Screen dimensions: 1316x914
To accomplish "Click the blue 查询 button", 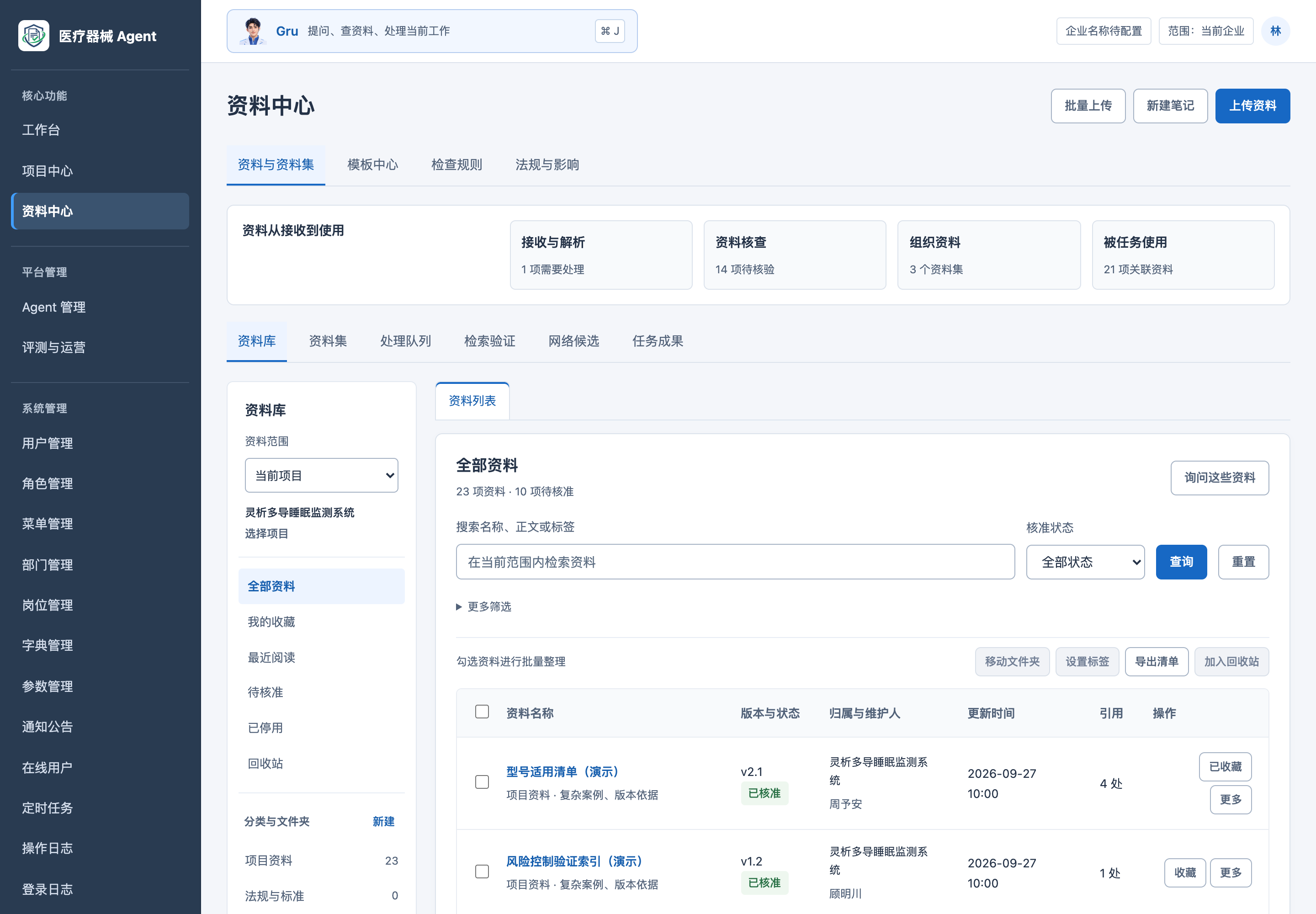I will [1181, 562].
